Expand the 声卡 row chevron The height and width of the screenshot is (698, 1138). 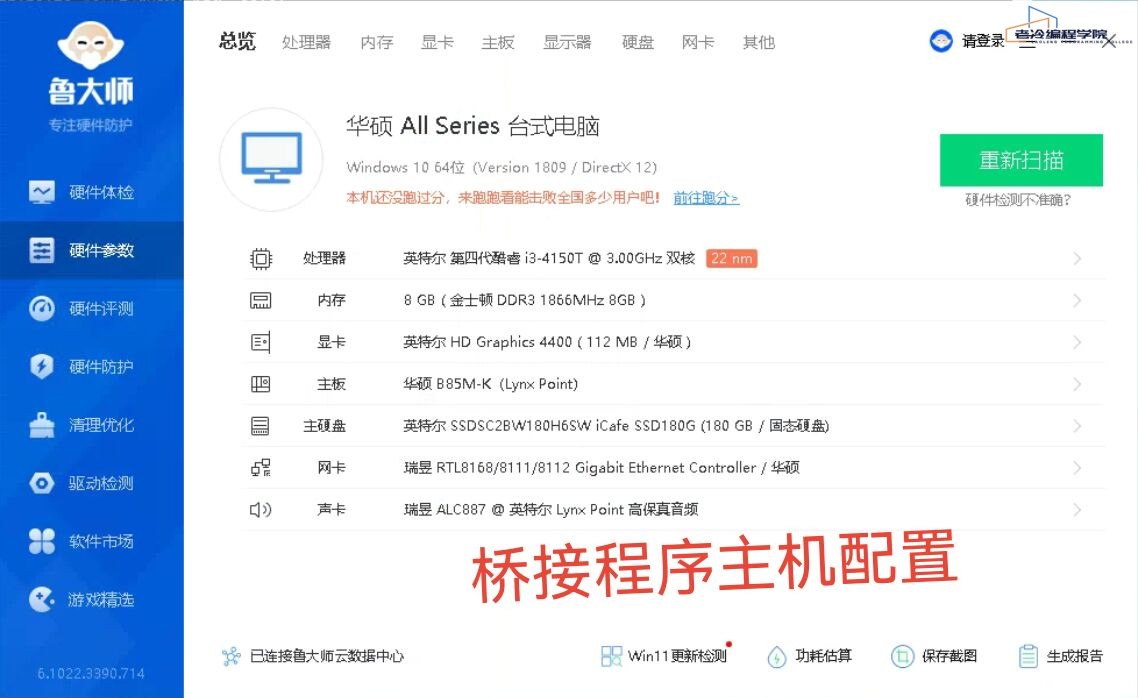tap(1077, 510)
